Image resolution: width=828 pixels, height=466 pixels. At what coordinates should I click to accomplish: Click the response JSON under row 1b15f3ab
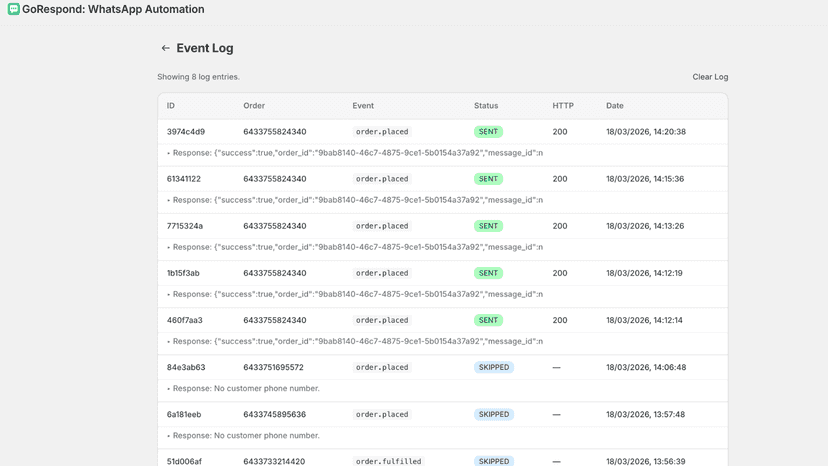(x=355, y=294)
